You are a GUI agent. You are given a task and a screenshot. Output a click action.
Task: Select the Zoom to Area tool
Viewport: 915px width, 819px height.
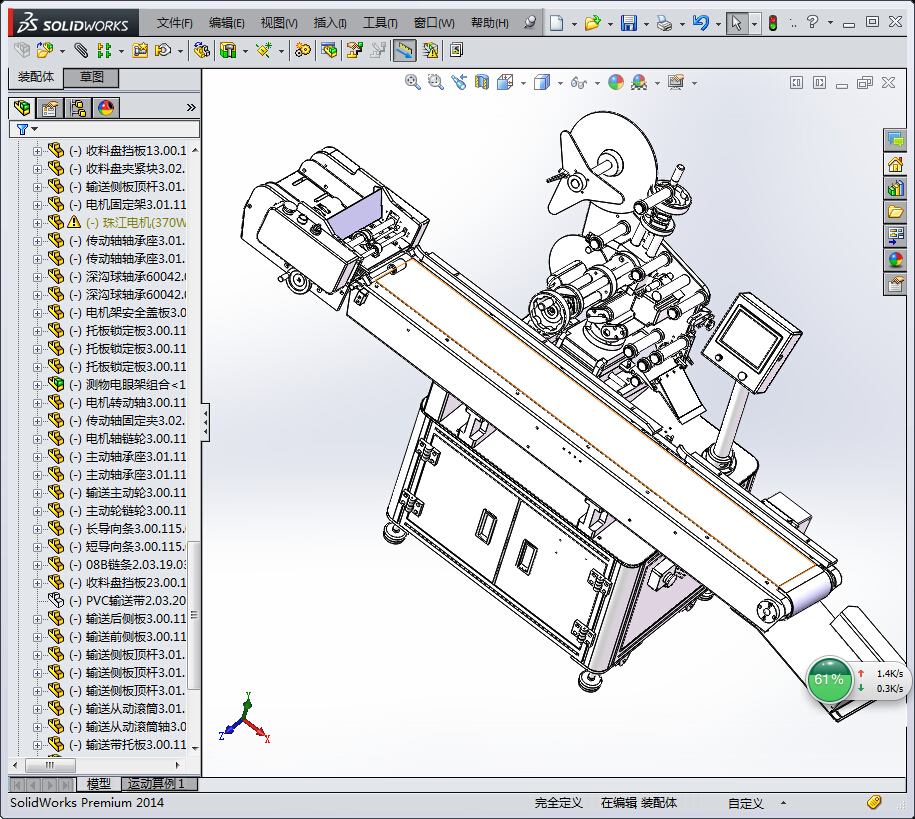coord(435,82)
